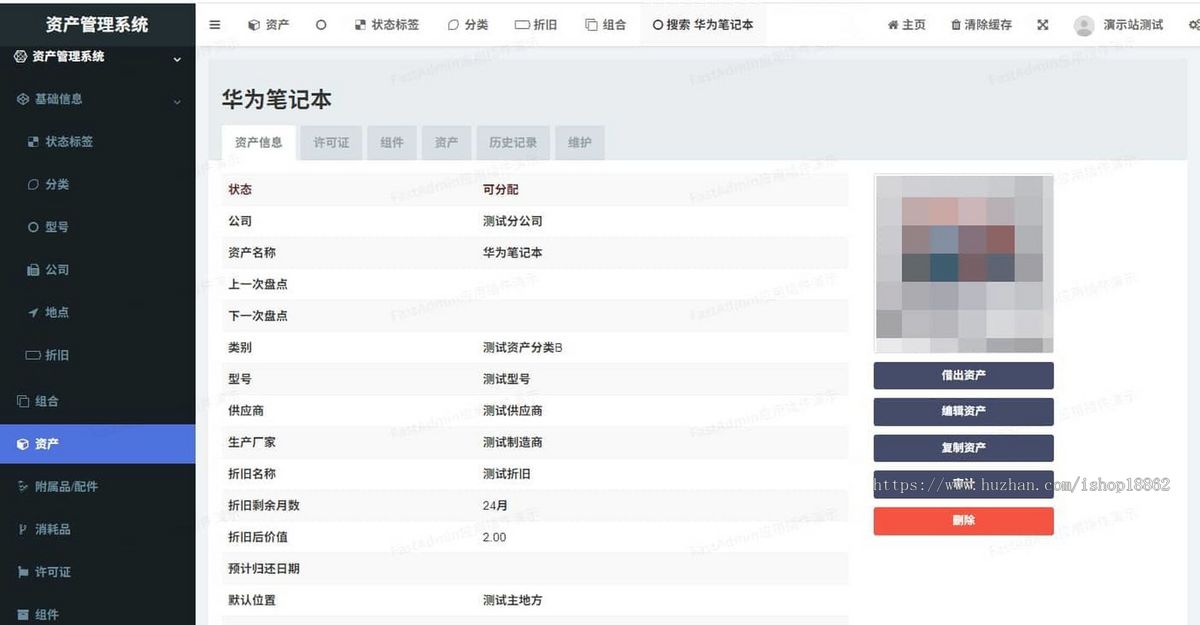The height and width of the screenshot is (625, 1200).
Task: Select the 状态标签 icon in the sidebar
Action: click(x=32, y=141)
